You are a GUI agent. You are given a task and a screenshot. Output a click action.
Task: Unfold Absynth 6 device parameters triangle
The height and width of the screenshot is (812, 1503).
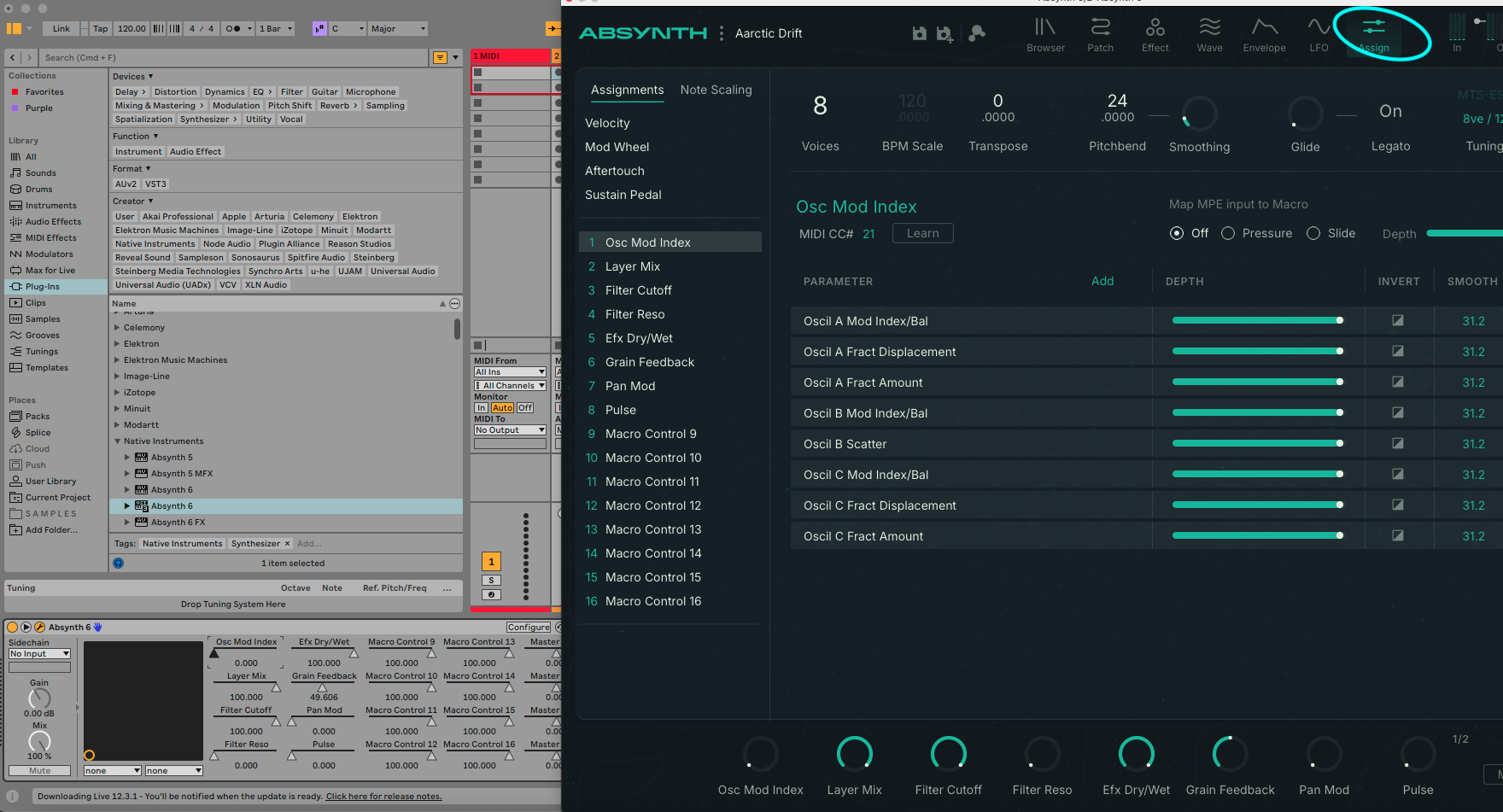coord(26,627)
